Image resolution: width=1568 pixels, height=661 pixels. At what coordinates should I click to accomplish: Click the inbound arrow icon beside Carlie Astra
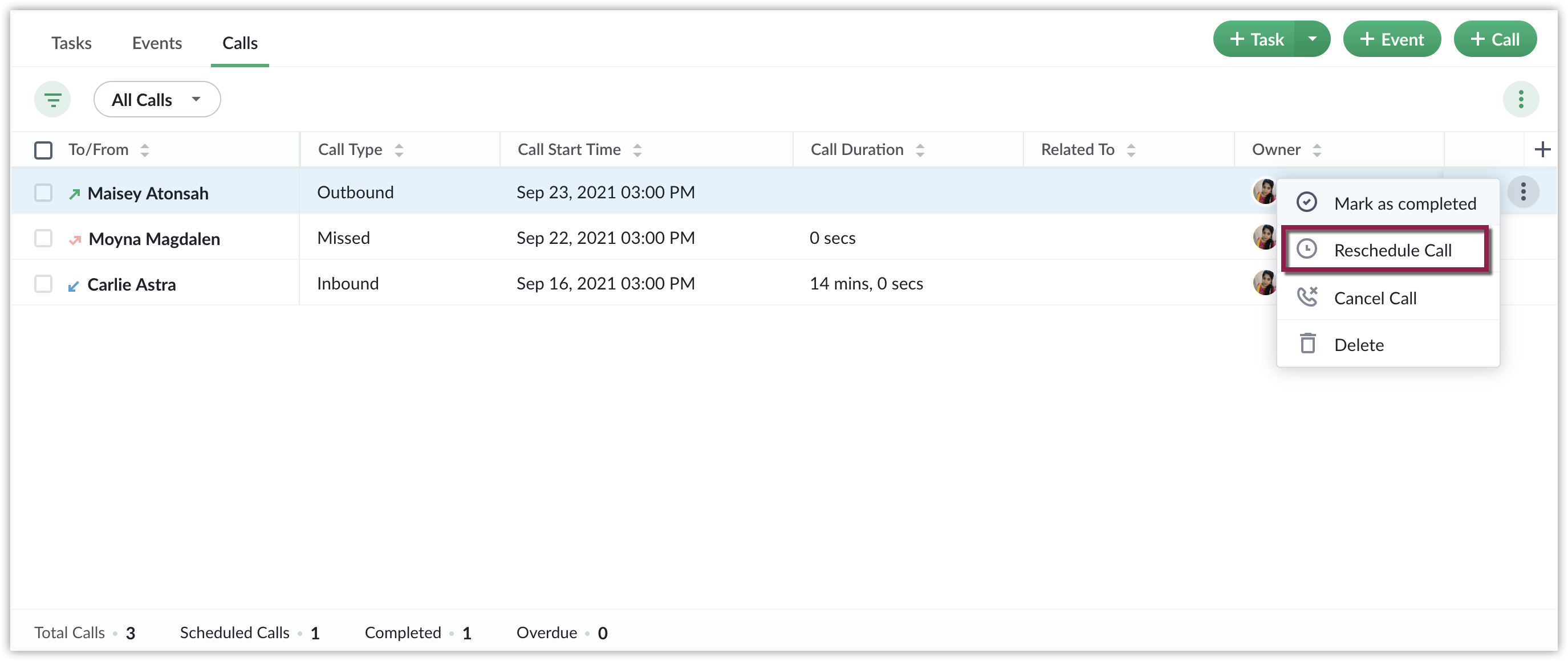(74, 286)
